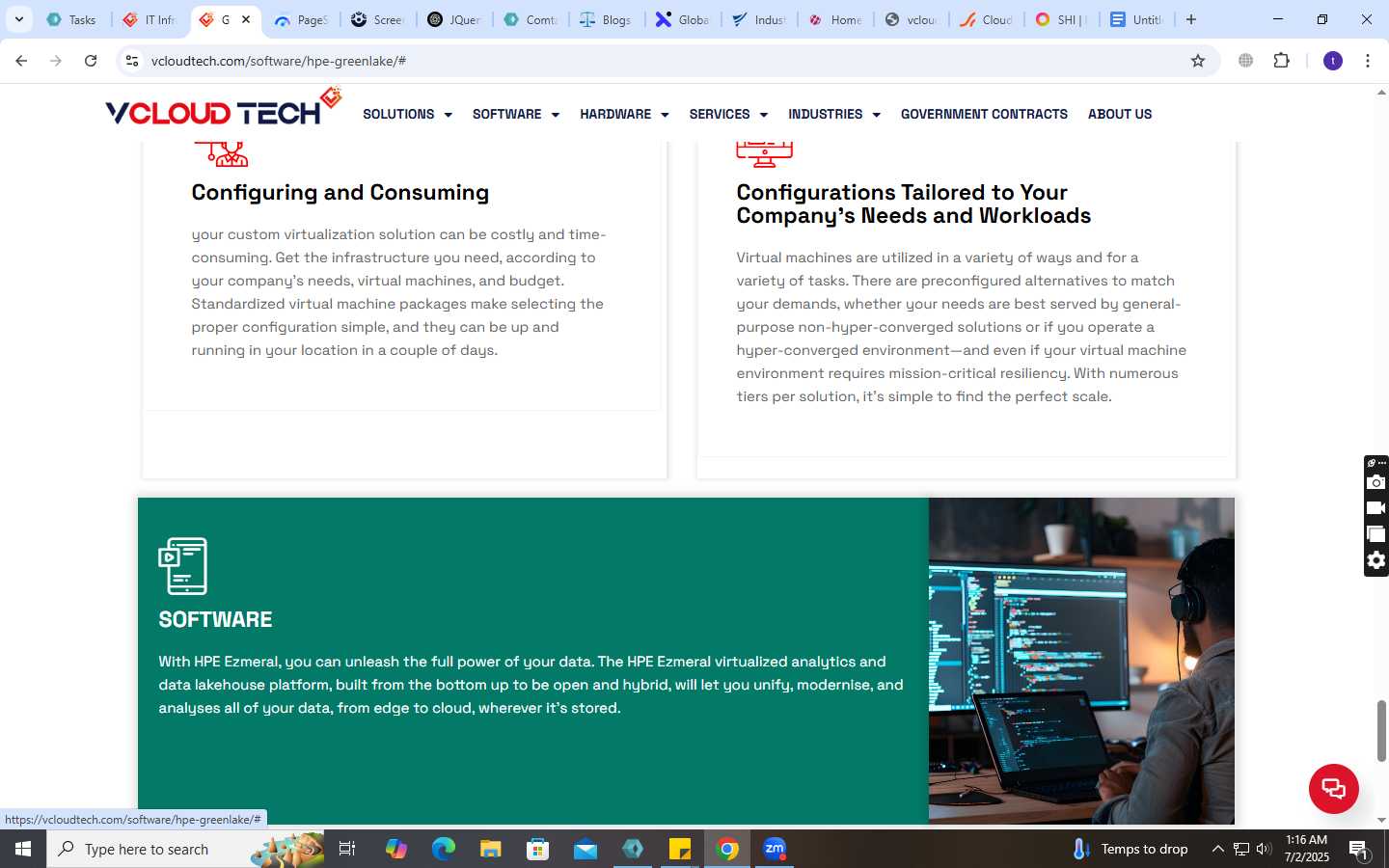Screen dimensions: 1389x868
Task: Click the red computer icon above Configurations heading
Action: point(764,153)
